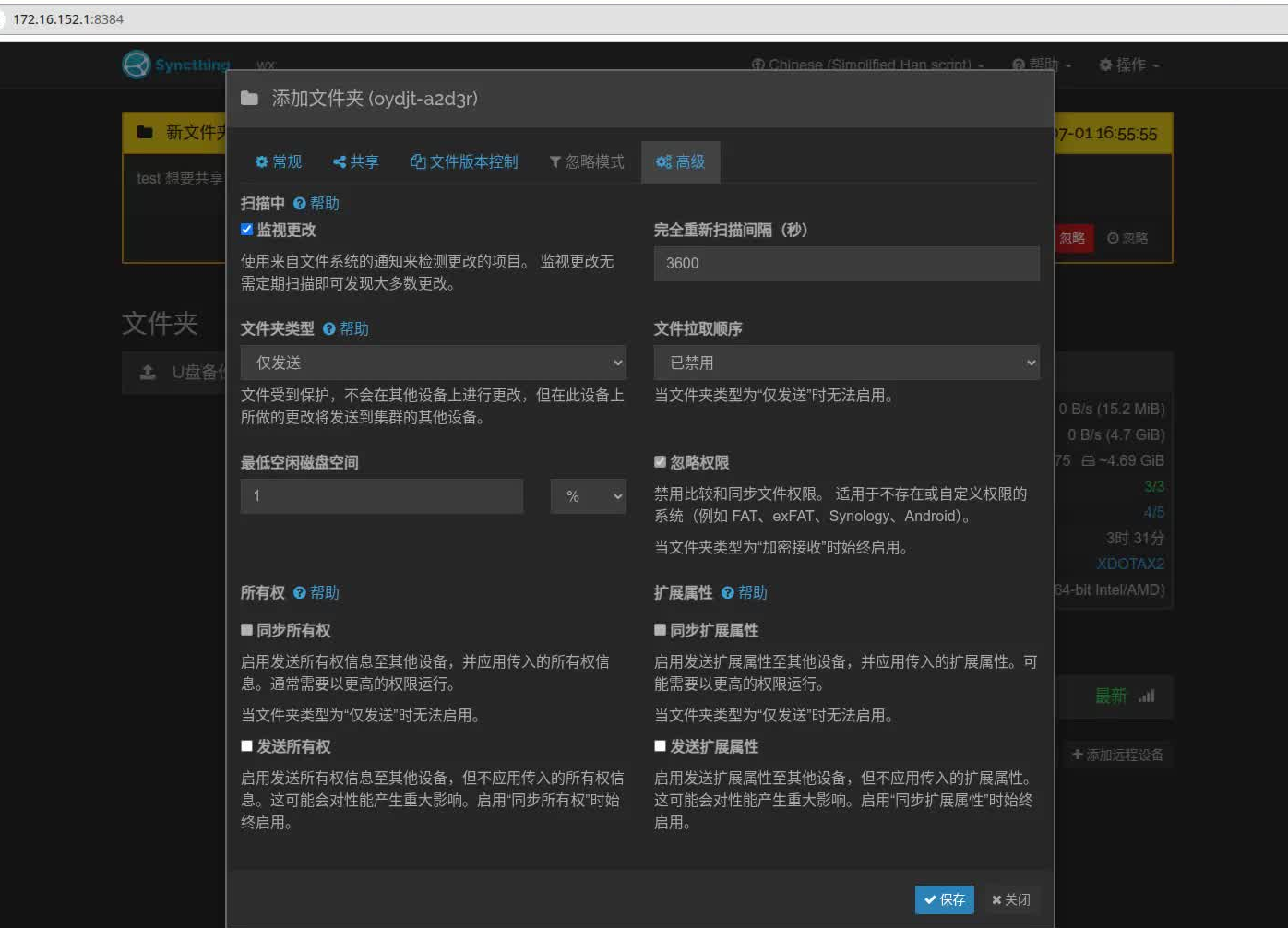Open 帮助 link next to 所有权
This screenshot has height=928, width=1288.
(x=316, y=592)
